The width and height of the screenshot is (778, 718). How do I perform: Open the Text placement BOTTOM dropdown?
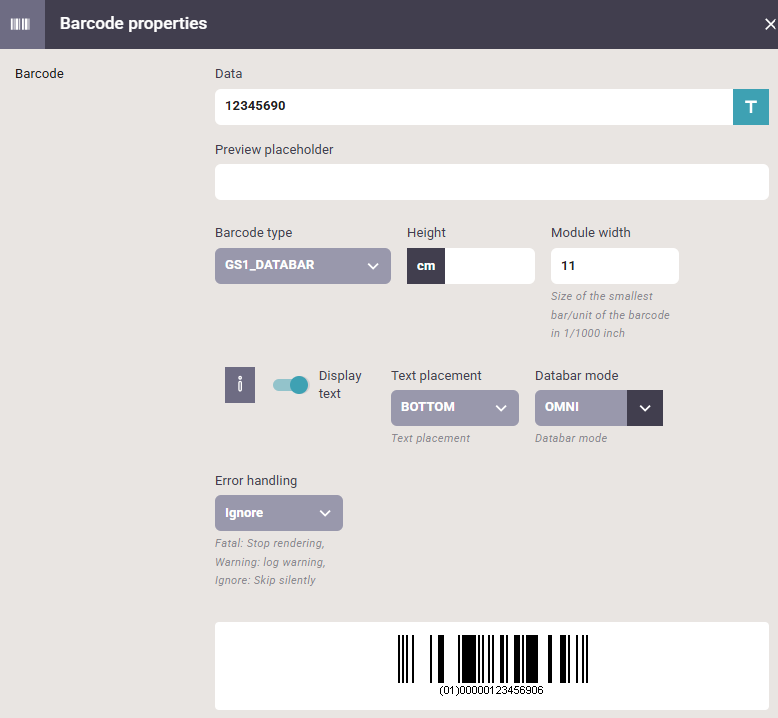(454, 407)
